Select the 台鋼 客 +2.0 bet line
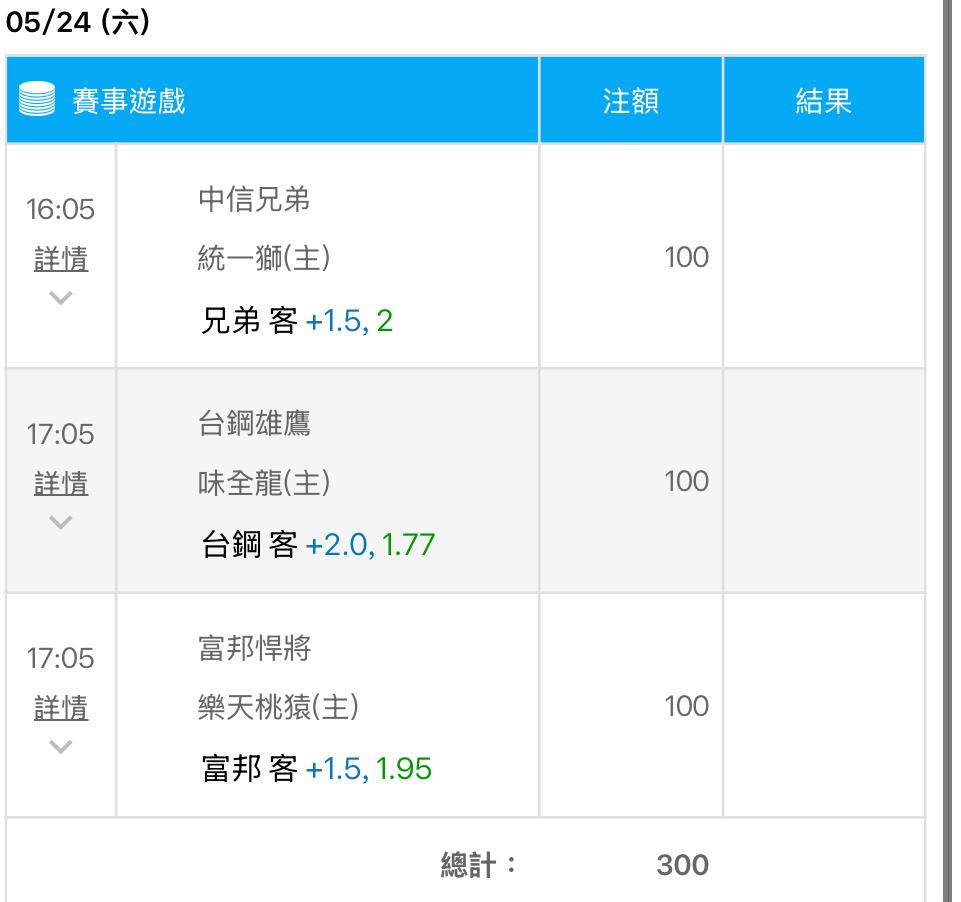Viewport: 961px width, 902px height. click(x=318, y=546)
